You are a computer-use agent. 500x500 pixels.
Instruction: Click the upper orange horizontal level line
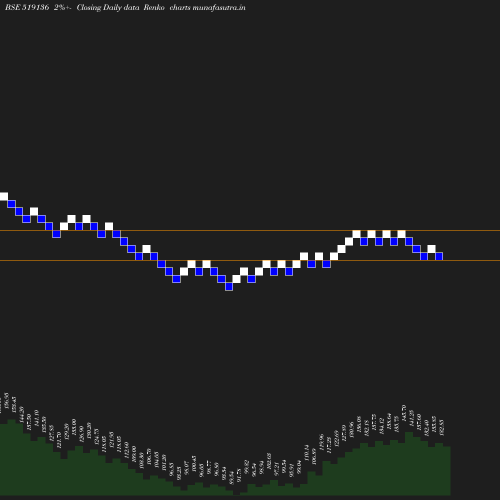click(x=250, y=230)
